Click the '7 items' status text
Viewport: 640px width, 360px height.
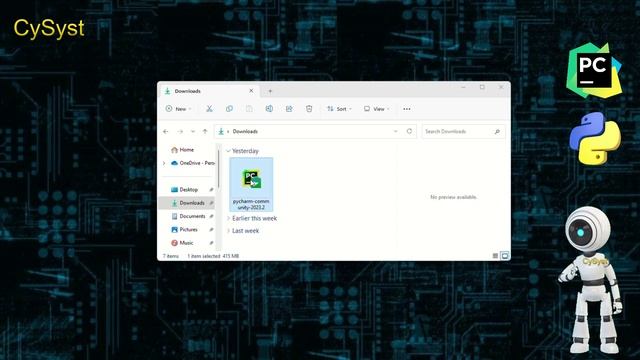point(171,256)
